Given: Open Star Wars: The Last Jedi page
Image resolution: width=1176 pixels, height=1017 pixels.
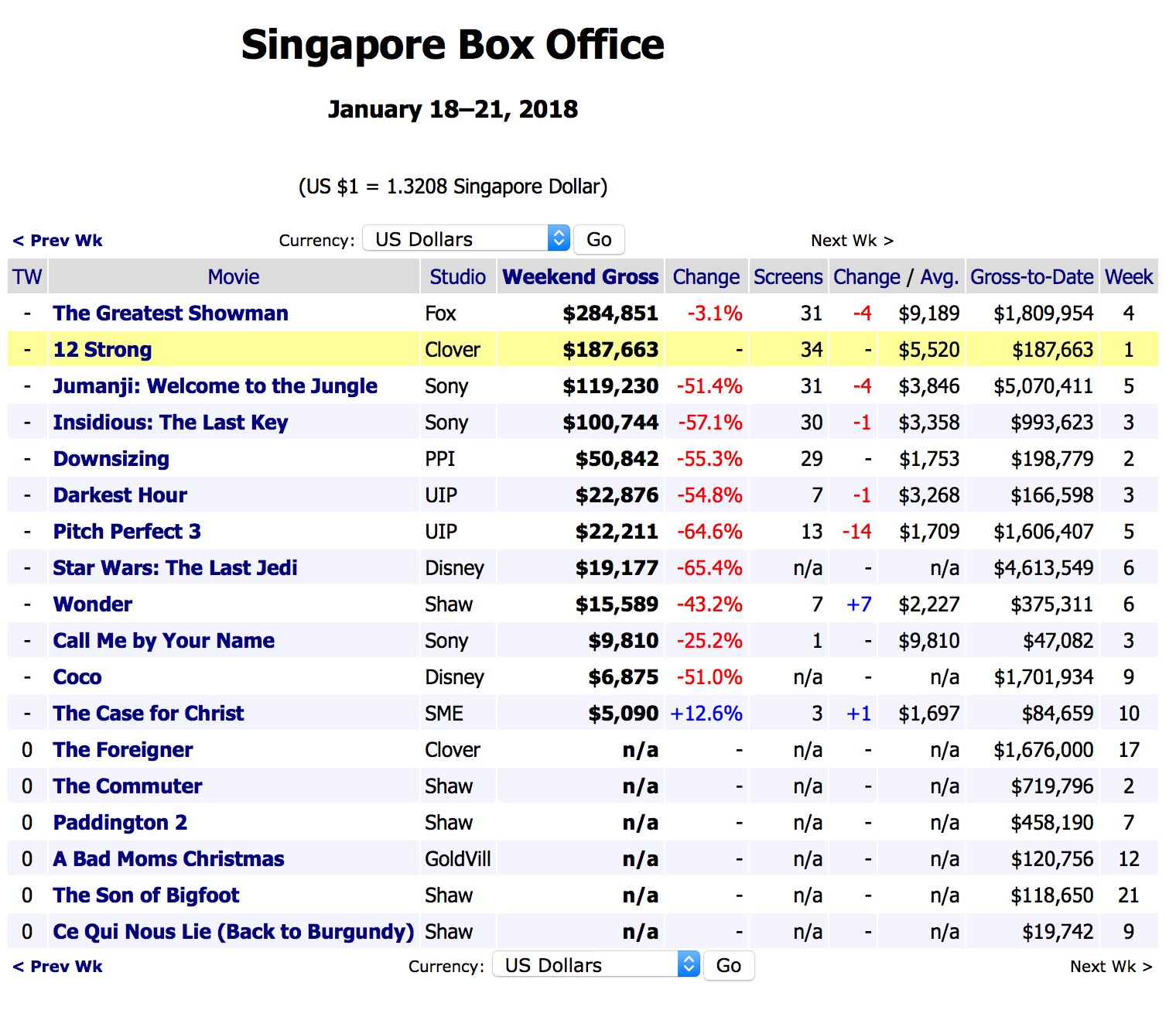Looking at the screenshot, I should click(174, 567).
